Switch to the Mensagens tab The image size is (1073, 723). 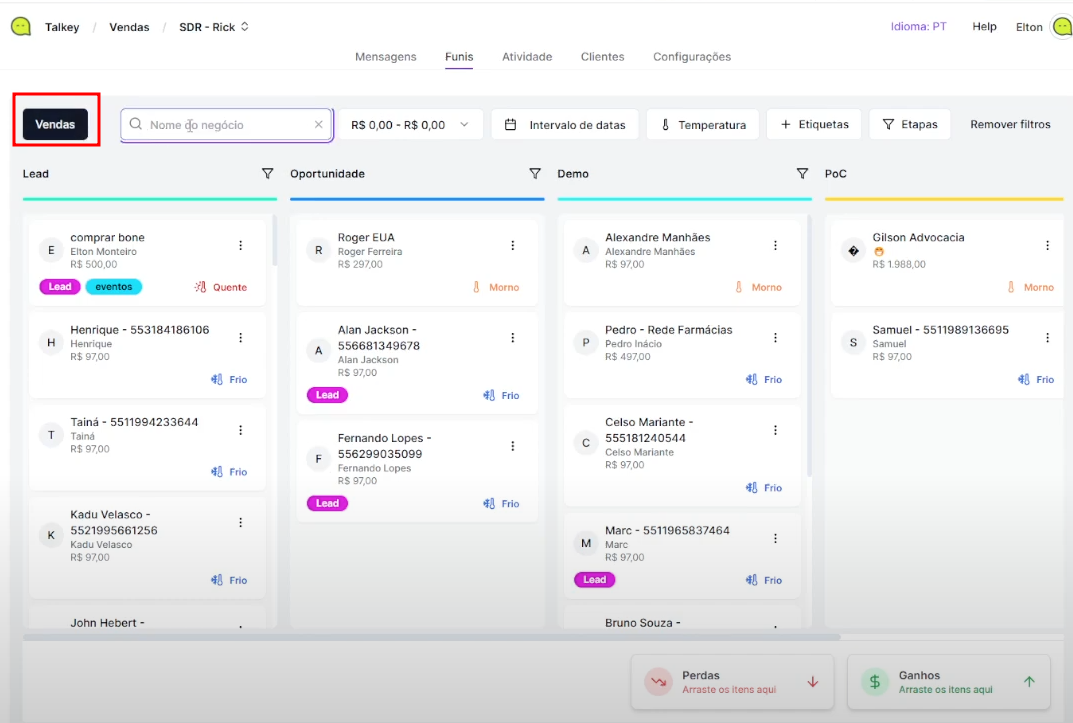(385, 57)
